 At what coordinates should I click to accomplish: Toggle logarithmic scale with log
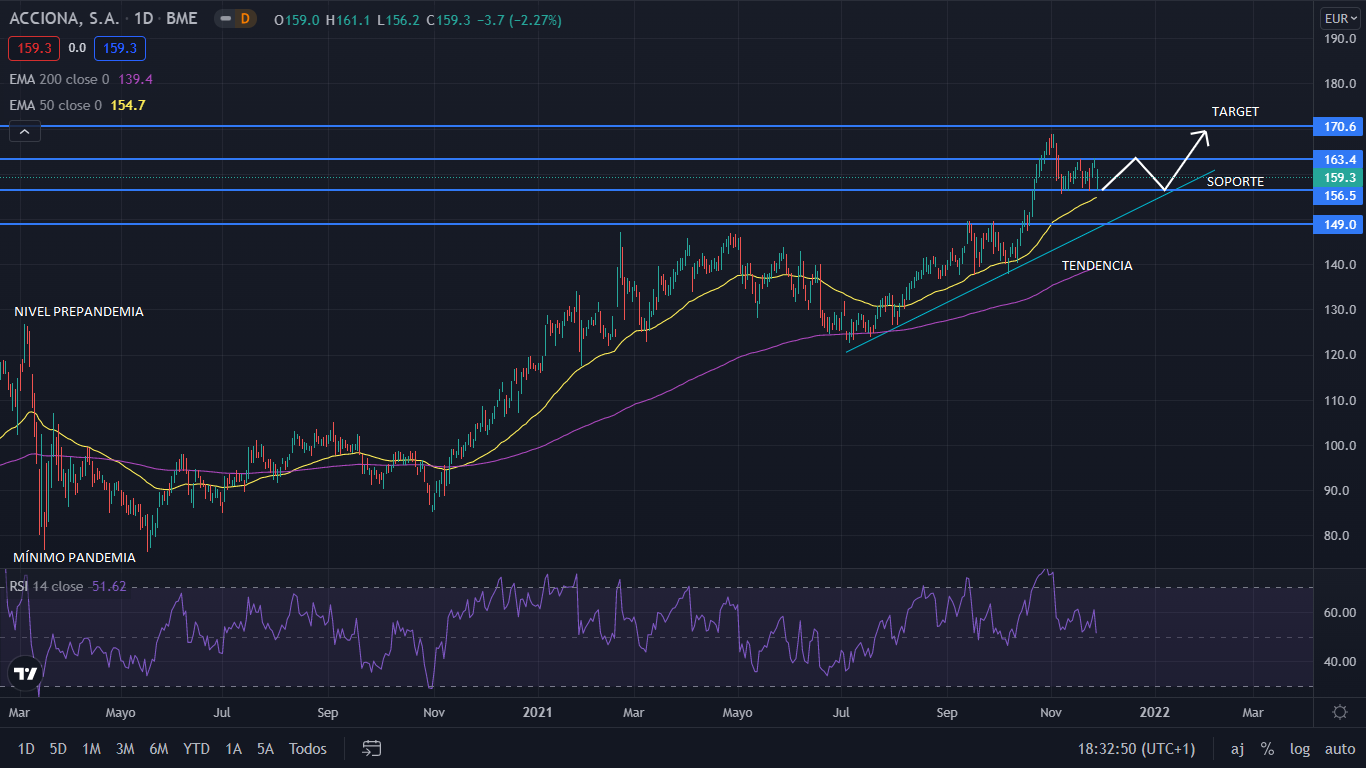[1300, 749]
